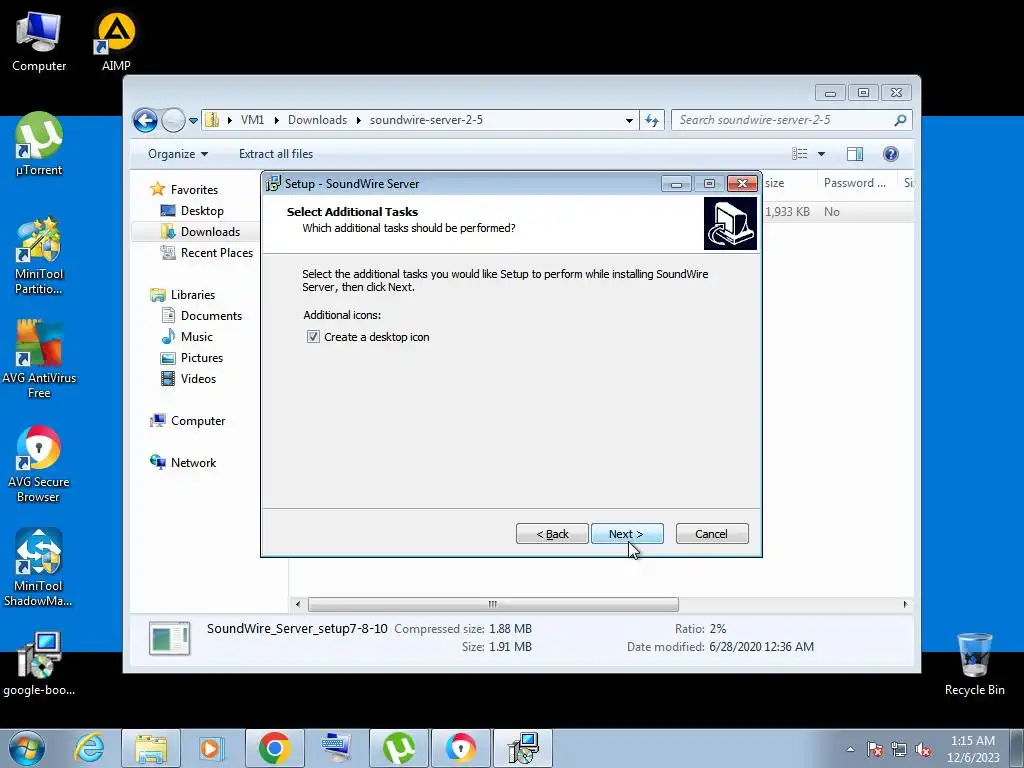The image size is (1024, 768).
Task: Select Pictures library
Action: [x=201, y=358]
